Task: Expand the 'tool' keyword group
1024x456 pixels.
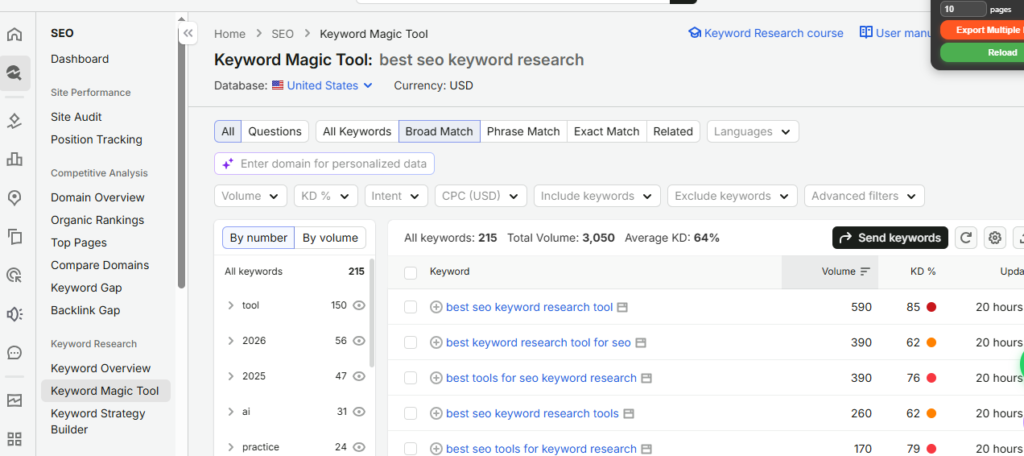Action: pos(231,305)
